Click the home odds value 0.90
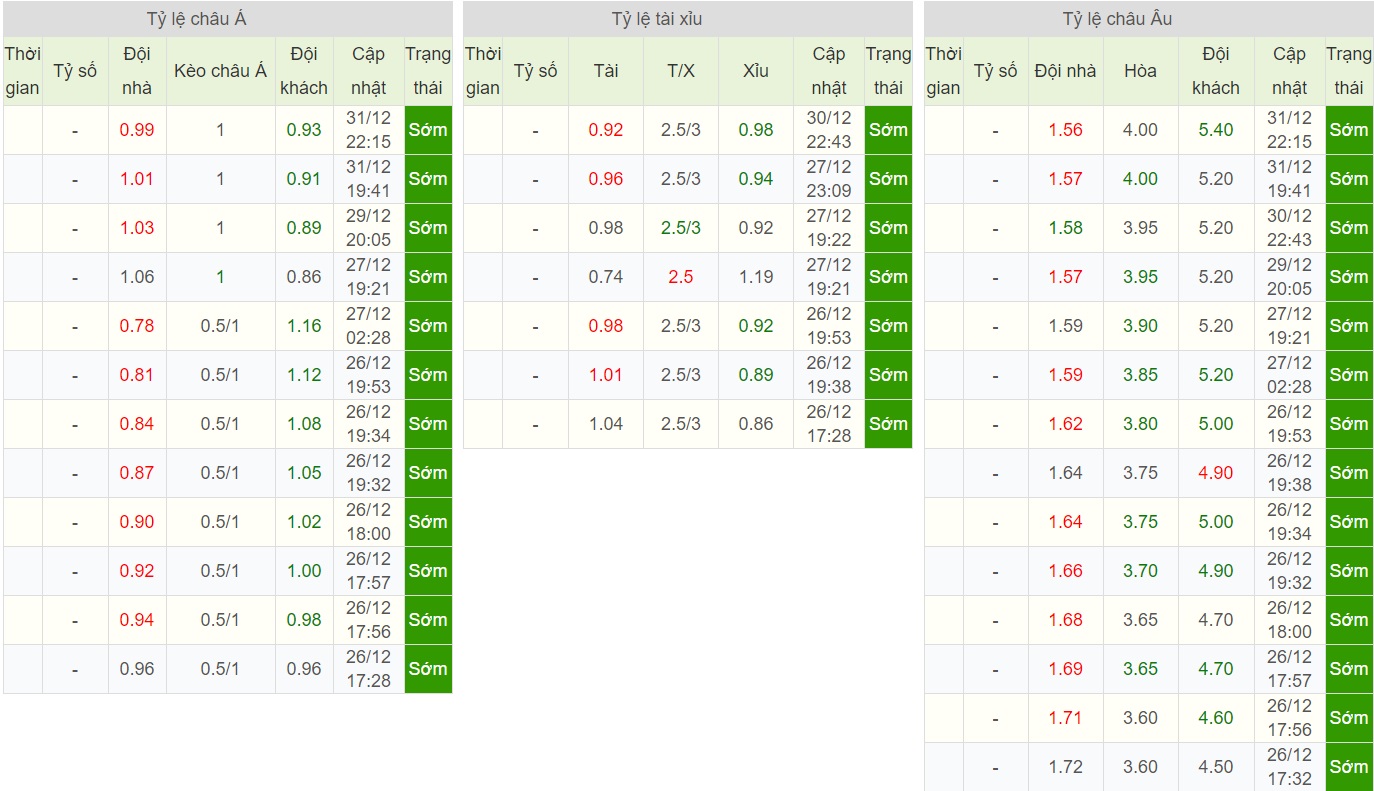Image resolution: width=1374 pixels, height=791 pixels. [137, 522]
